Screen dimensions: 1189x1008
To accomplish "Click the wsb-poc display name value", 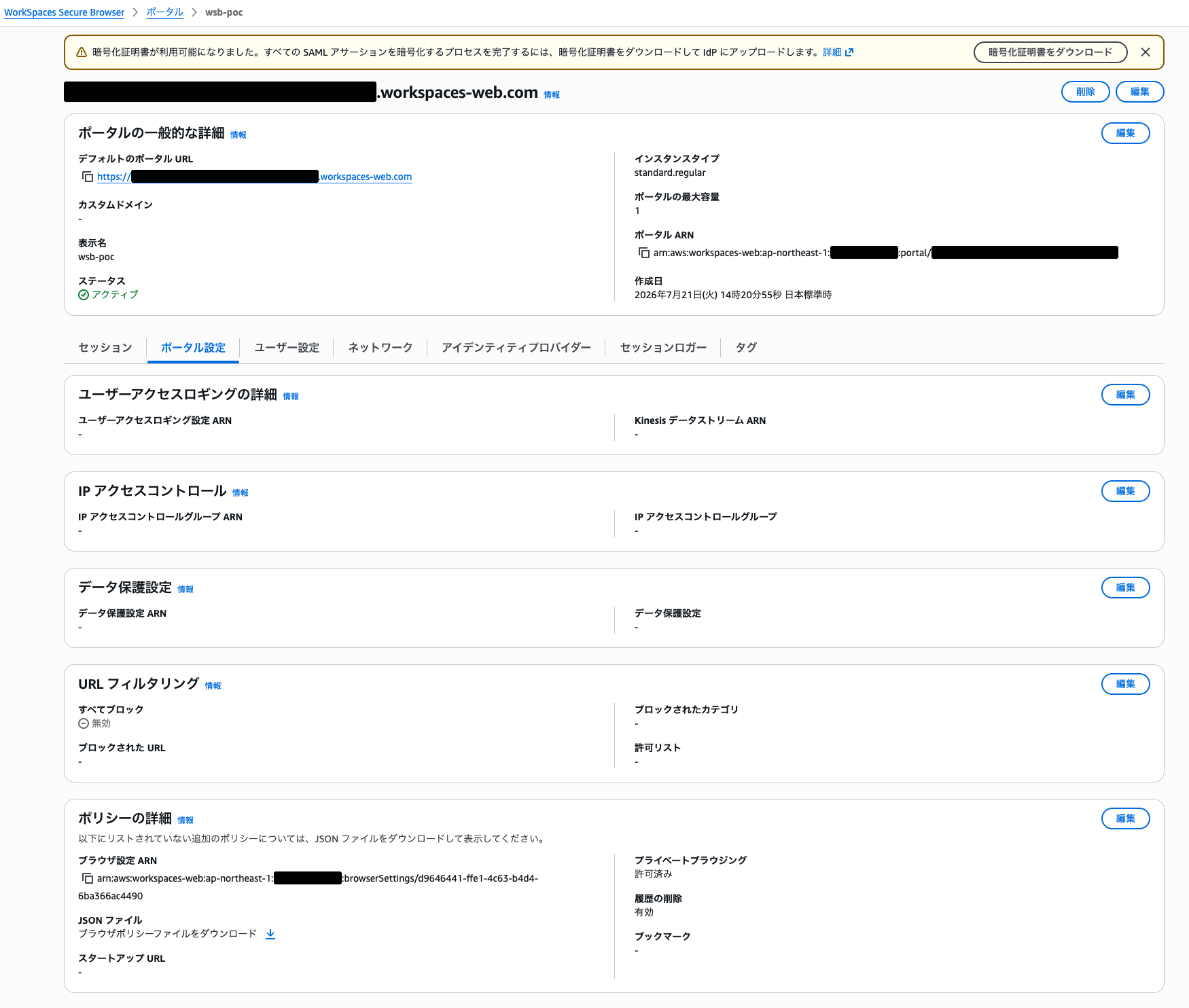I will coord(96,257).
